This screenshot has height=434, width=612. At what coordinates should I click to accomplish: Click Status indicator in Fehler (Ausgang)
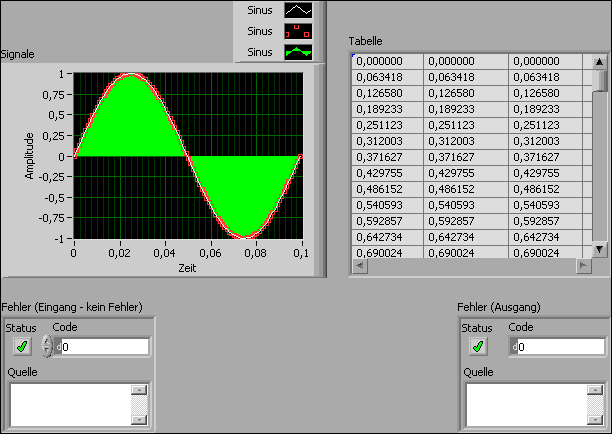click(478, 346)
